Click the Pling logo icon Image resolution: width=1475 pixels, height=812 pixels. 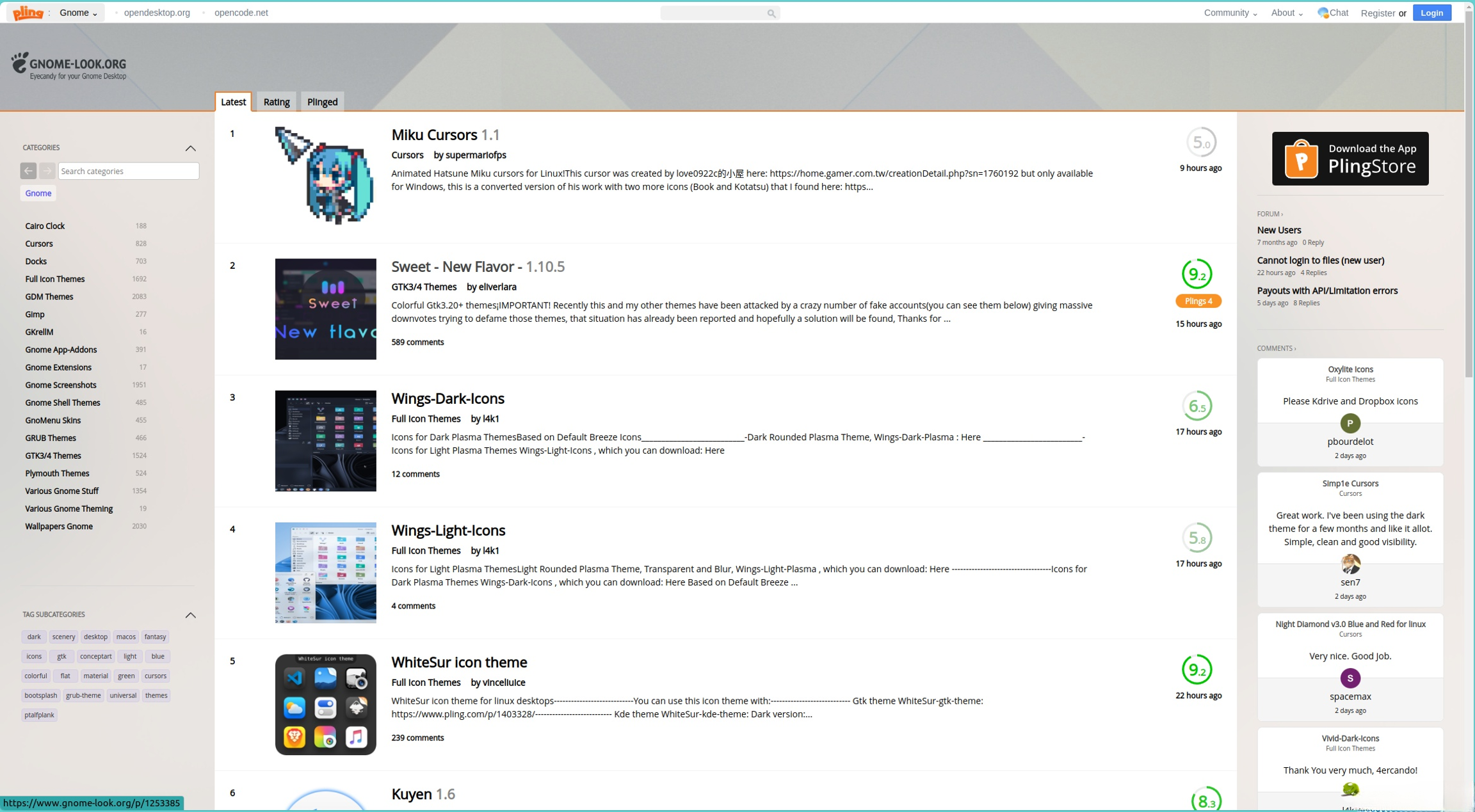(28, 12)
